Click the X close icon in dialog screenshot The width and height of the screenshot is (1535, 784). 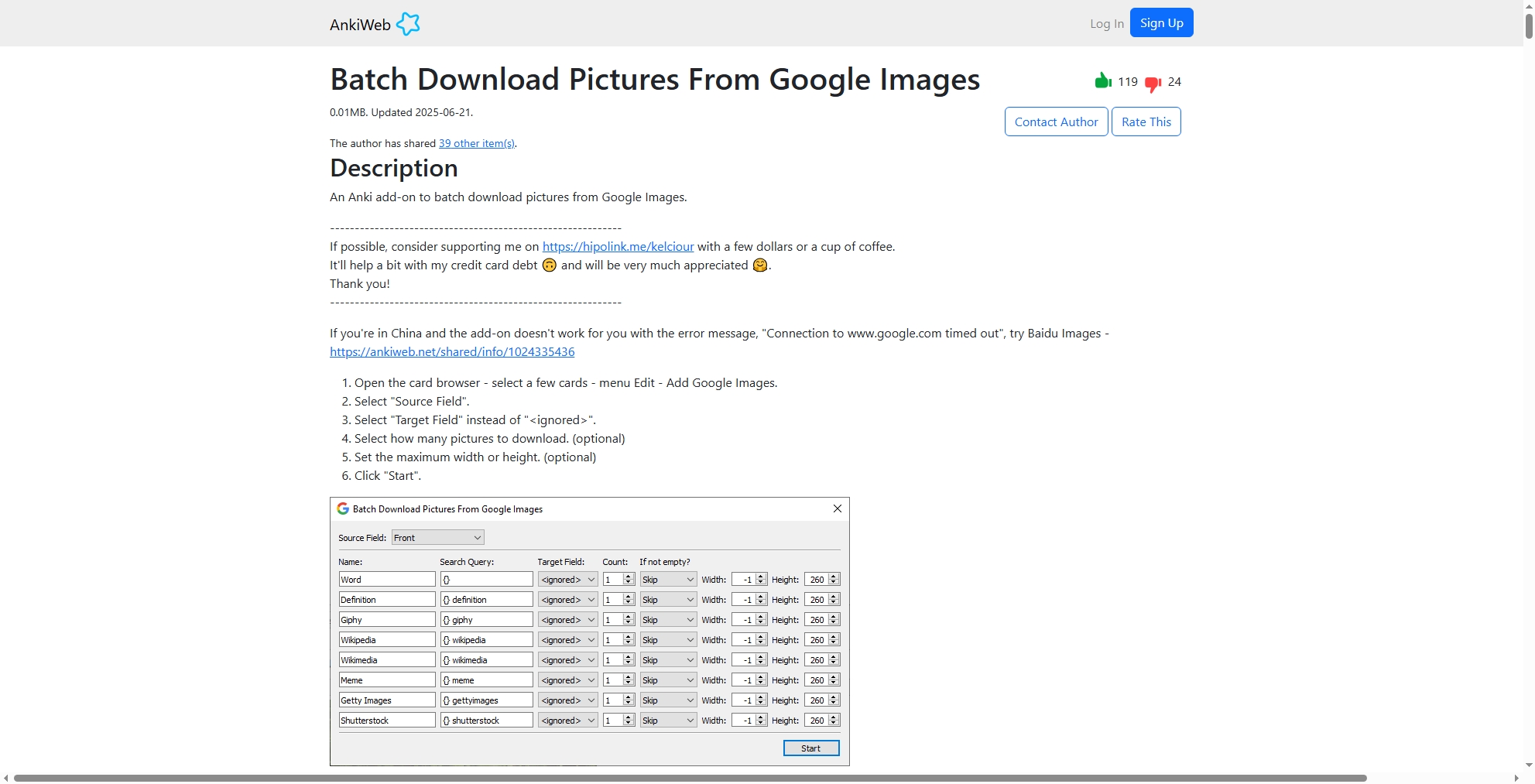point(837,508)
